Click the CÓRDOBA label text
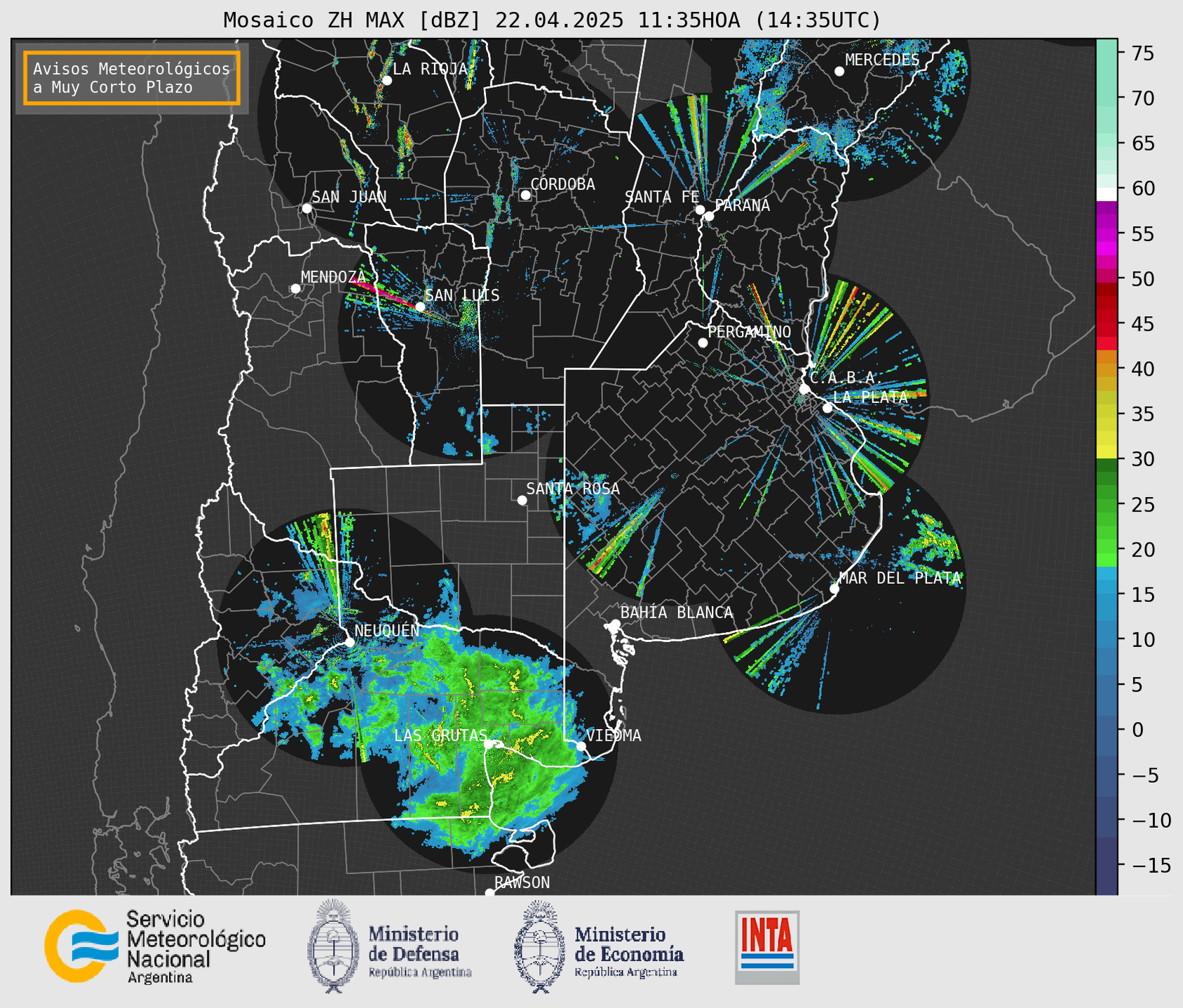 pyautogui.click(x=562, y=184)
